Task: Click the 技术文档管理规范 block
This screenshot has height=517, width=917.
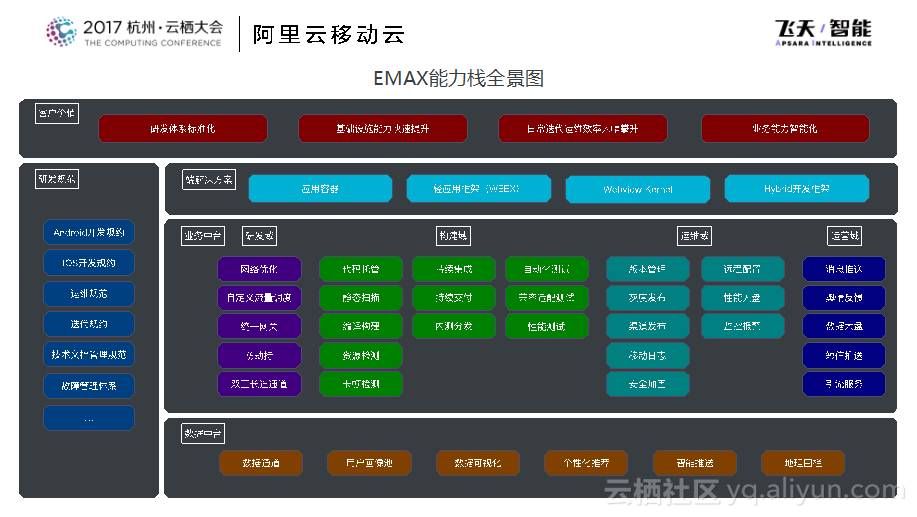Action: click(x=89, y=354)
